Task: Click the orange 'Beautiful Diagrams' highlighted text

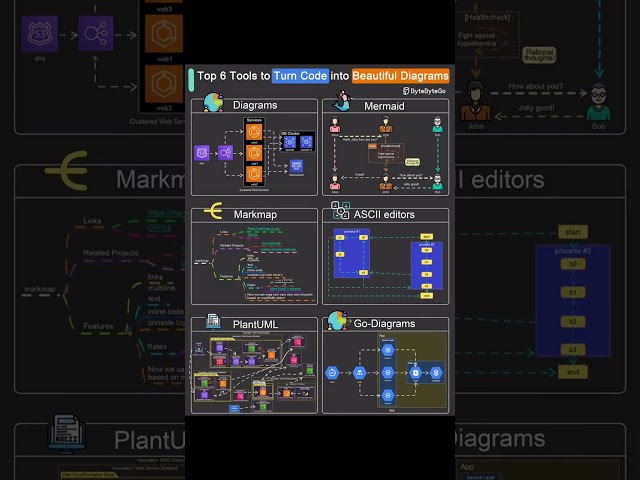Action: 400,76
